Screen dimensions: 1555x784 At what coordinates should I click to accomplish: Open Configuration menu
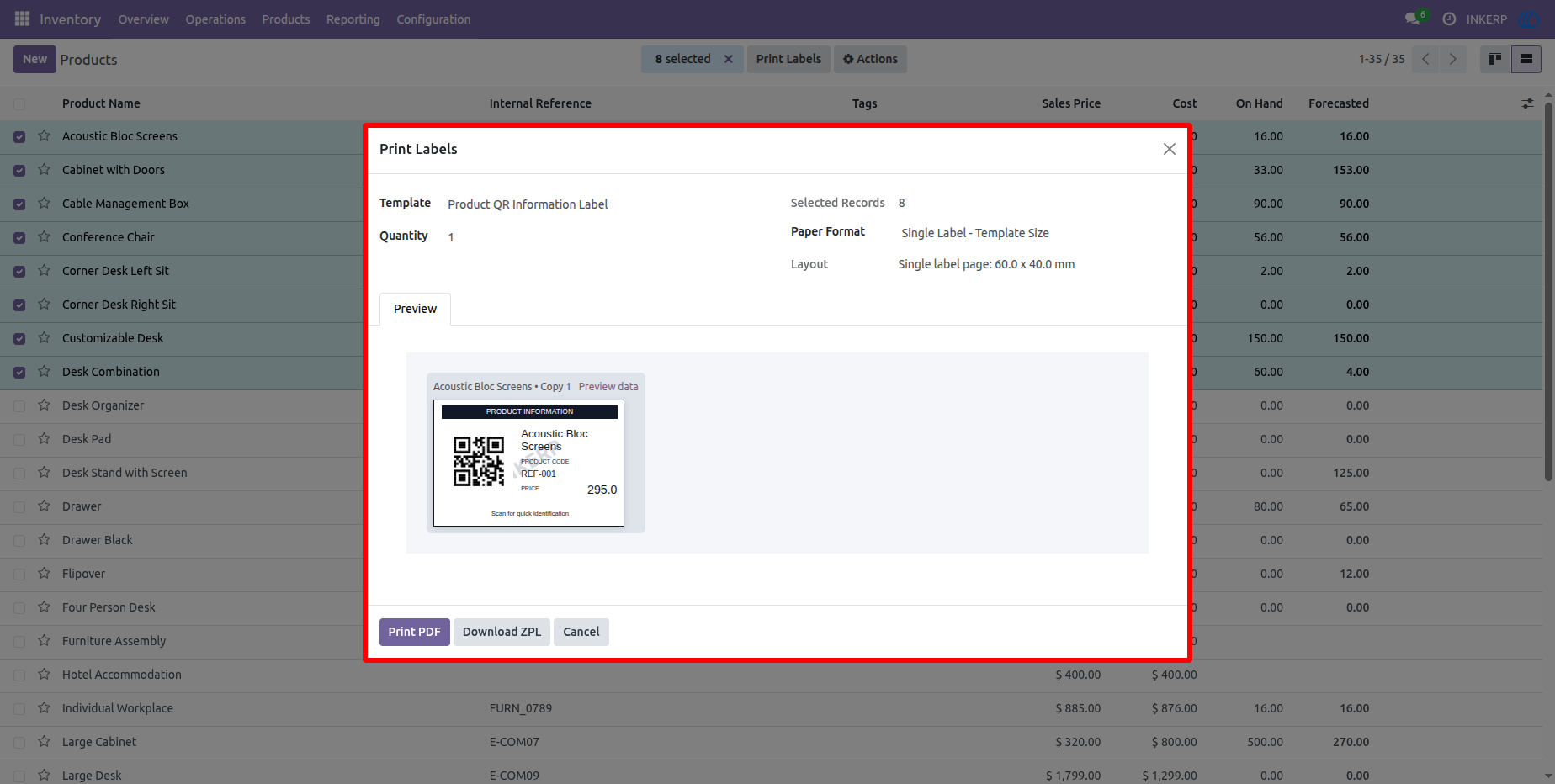click(433, 19)
